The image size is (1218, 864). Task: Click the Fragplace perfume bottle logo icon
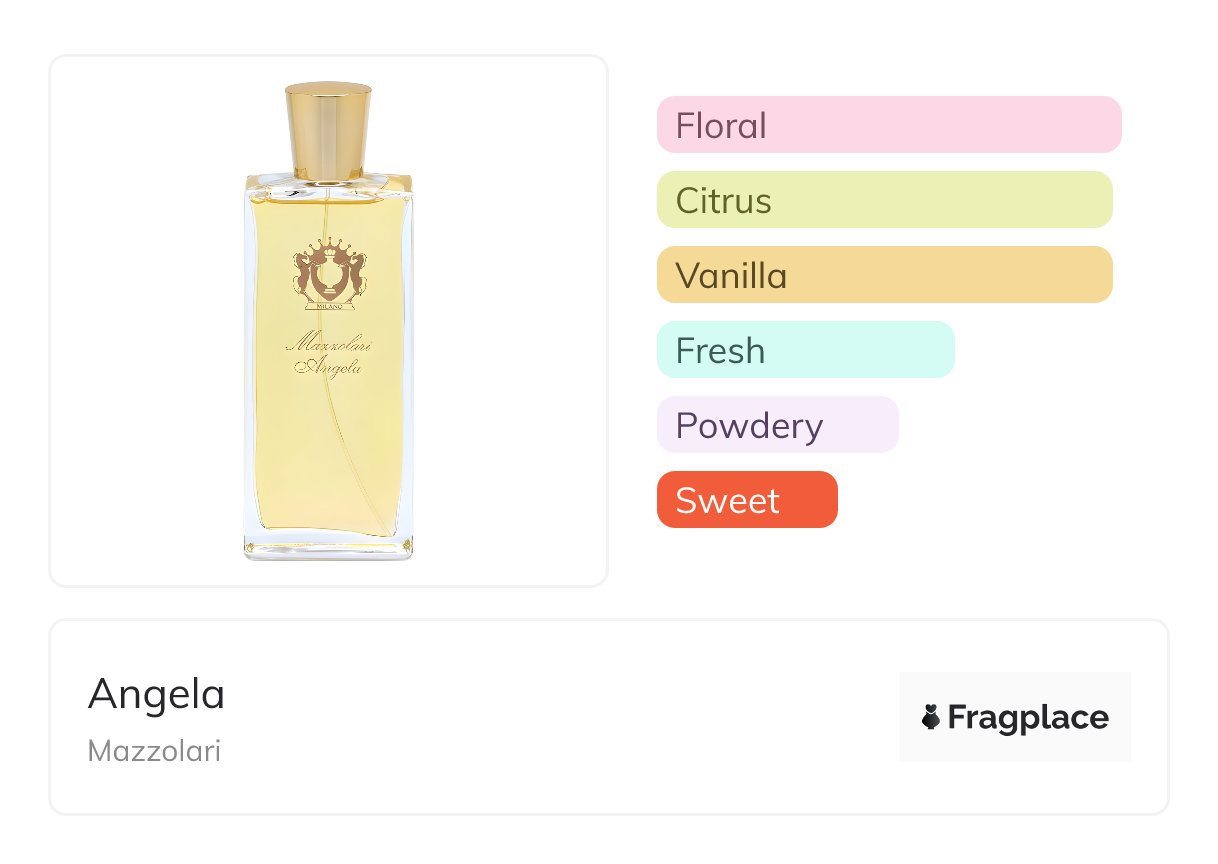931,717
